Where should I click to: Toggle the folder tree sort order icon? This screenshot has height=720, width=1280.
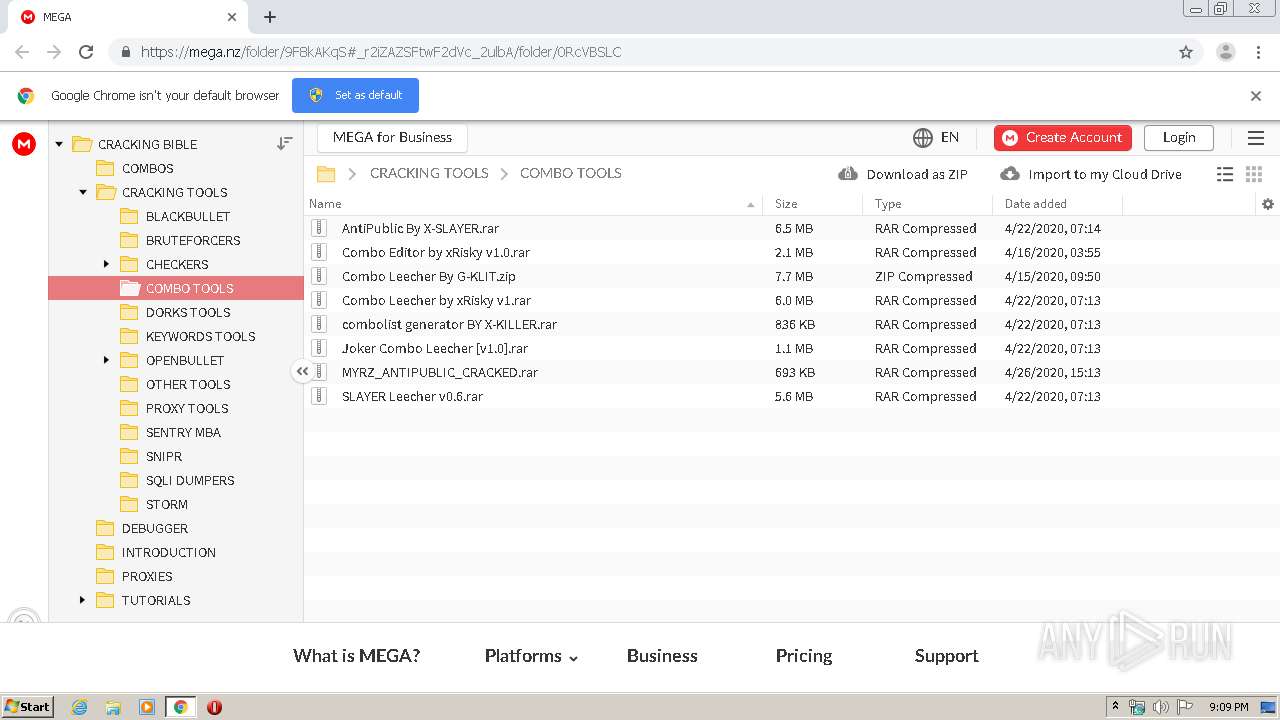click(285, 144)
